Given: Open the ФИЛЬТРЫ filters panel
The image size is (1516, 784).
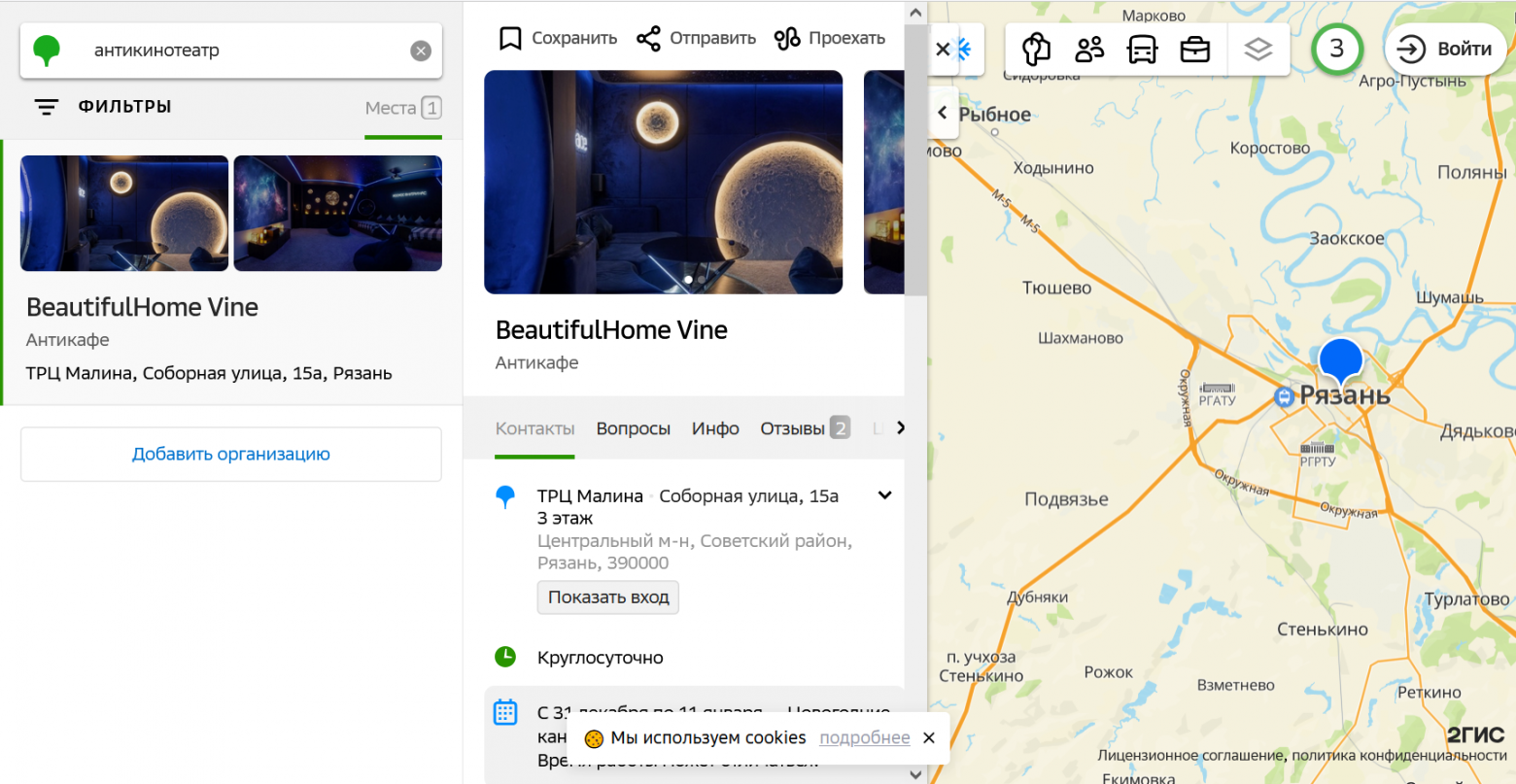Looking at the screenshot, I should 103,107.
